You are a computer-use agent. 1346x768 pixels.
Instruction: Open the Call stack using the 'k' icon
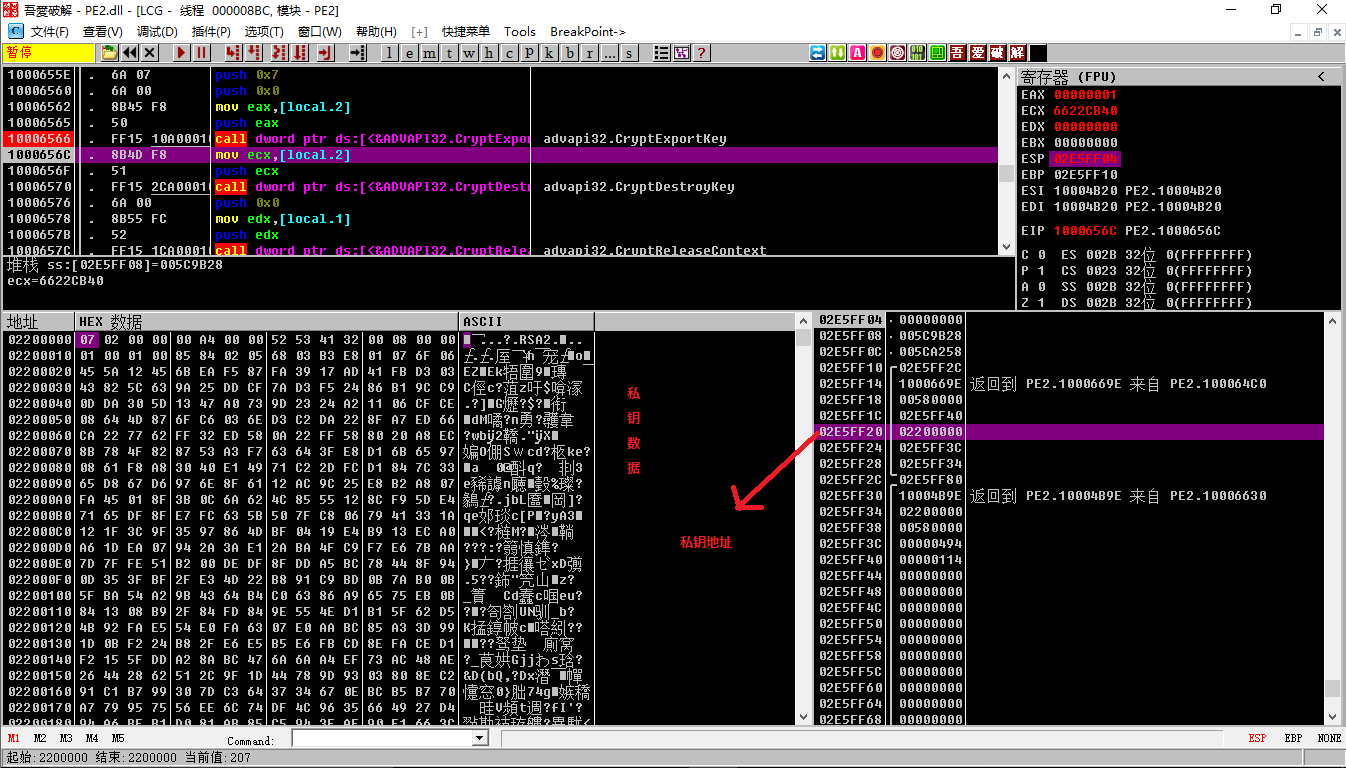[x=548, y=53]
